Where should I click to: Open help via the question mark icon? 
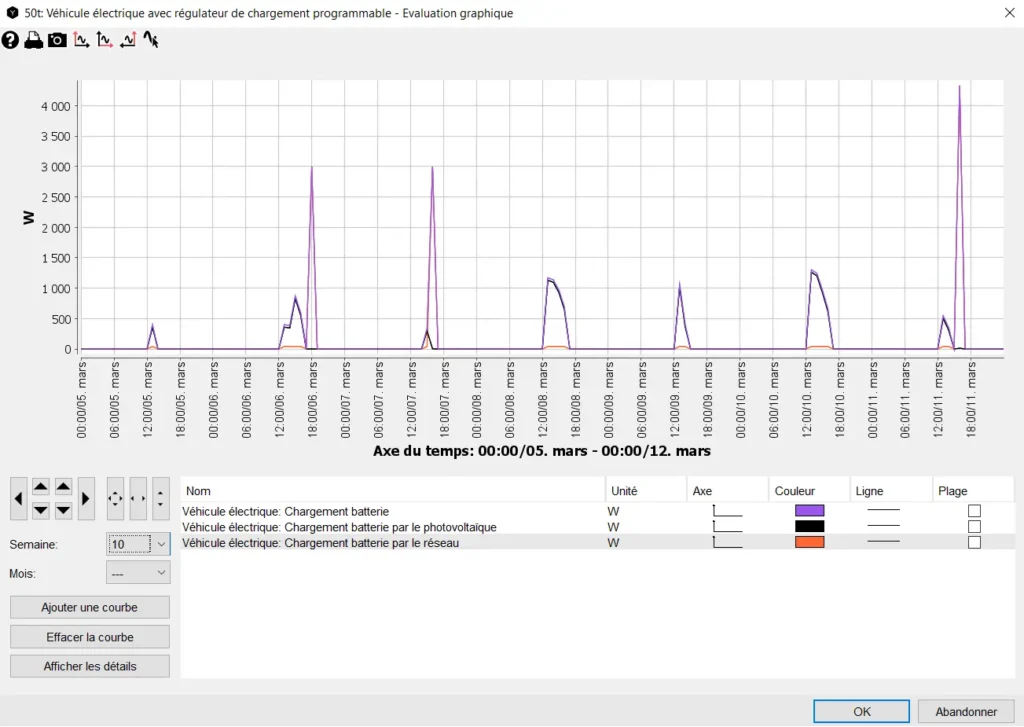(x=10, y=40)
